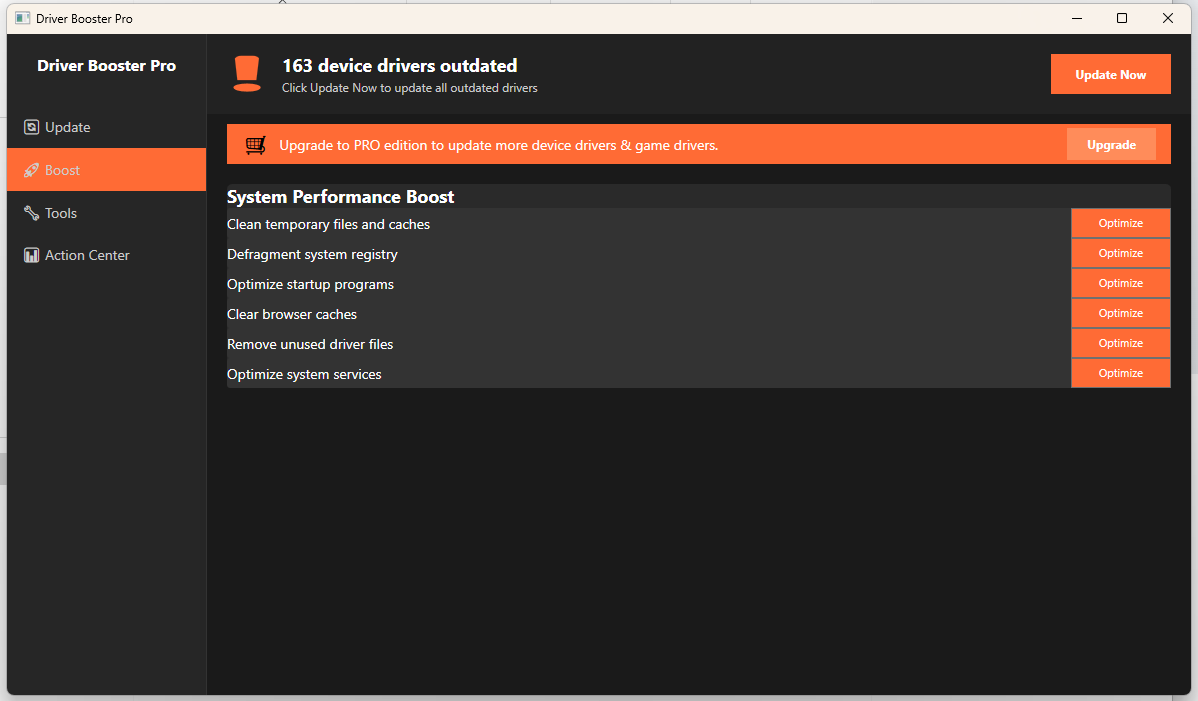Select the Optimize startup programs label

310,284
